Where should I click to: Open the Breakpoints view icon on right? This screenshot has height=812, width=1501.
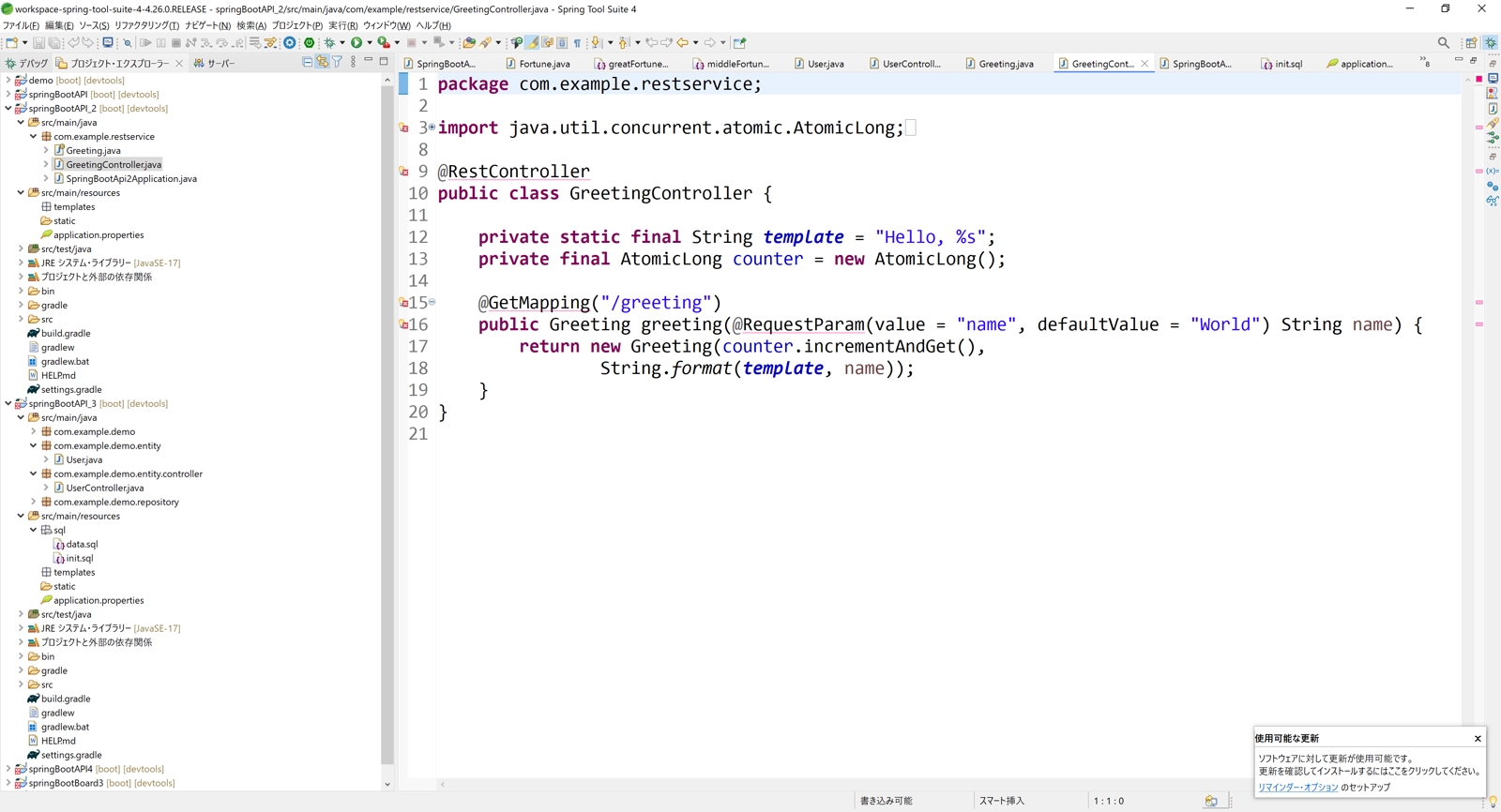tap(1492, 186)
